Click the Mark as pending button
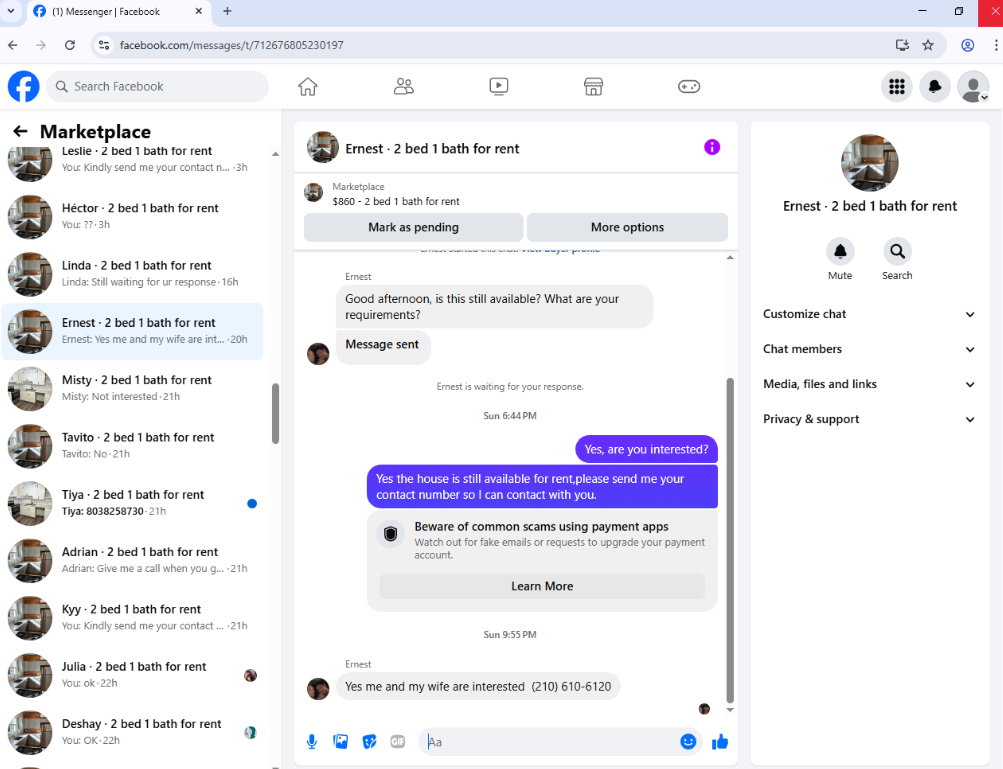1003x769 pixels. (413, 227)
